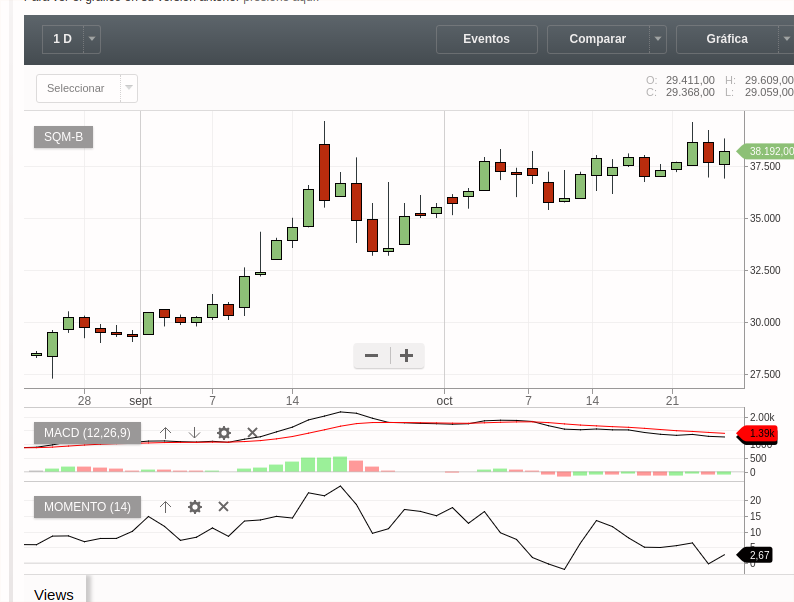794x602 pixels.
Task: Click the 37.500 price axis label
Action: 765,167
